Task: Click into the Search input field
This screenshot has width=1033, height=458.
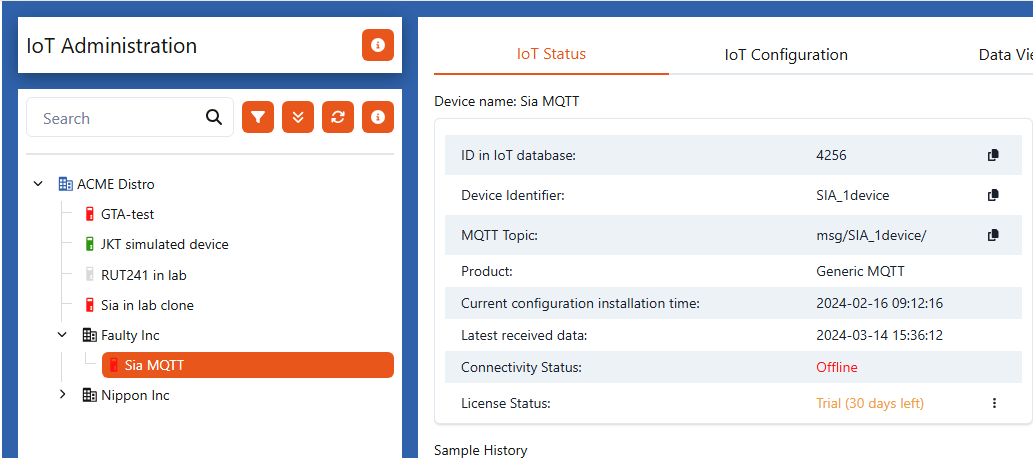Action: [x=115, y=118]
